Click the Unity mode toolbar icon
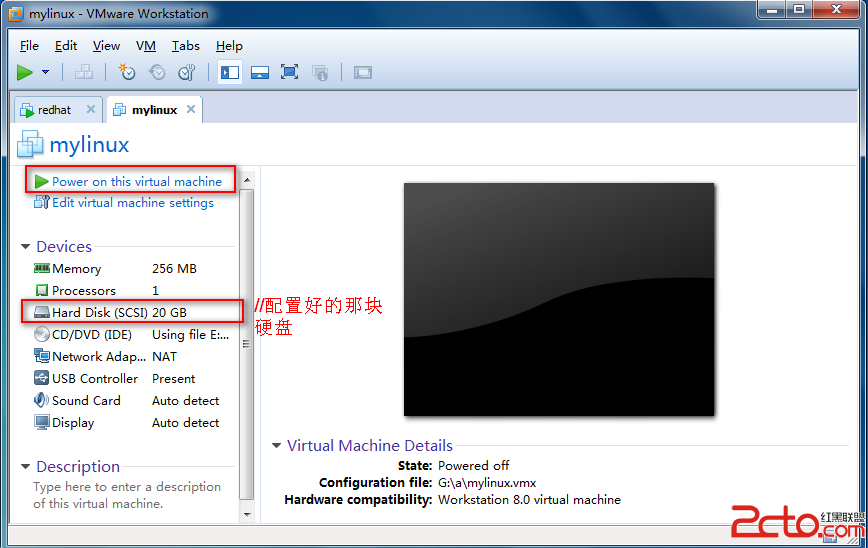 pos(319,73)
